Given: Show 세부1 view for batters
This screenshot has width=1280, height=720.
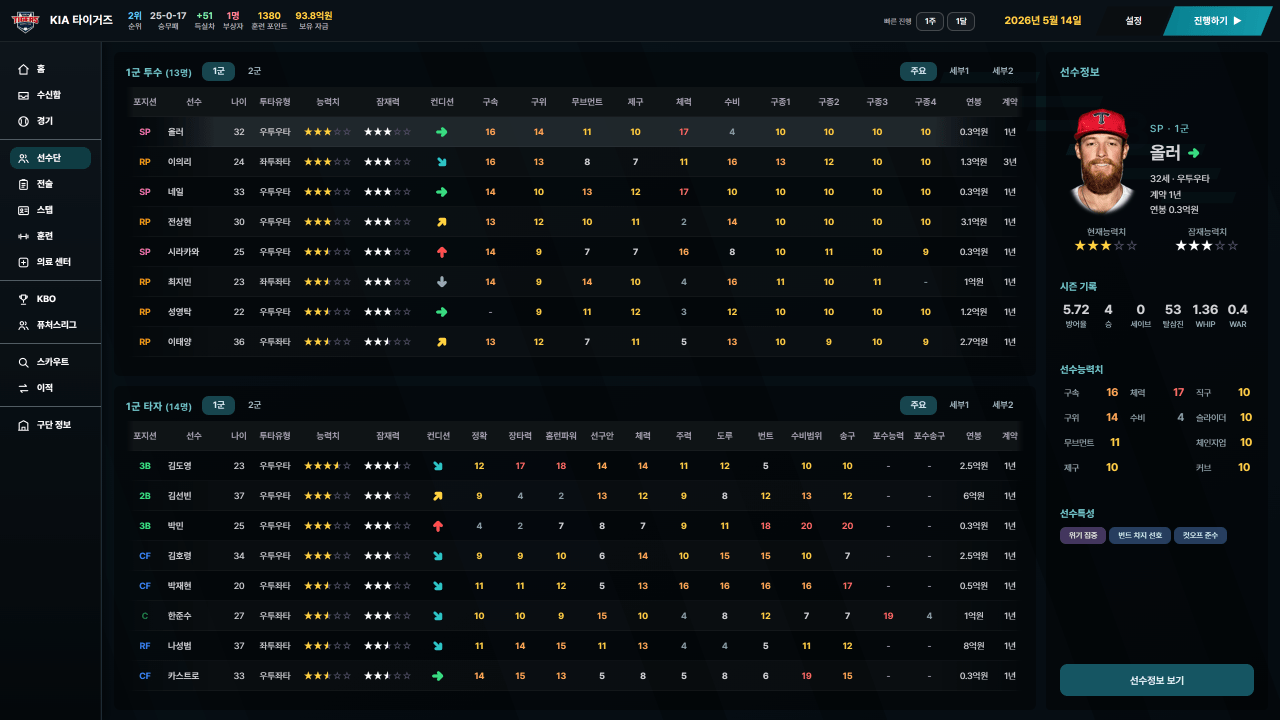Looking at the screenshot, I should pos(959,405).
